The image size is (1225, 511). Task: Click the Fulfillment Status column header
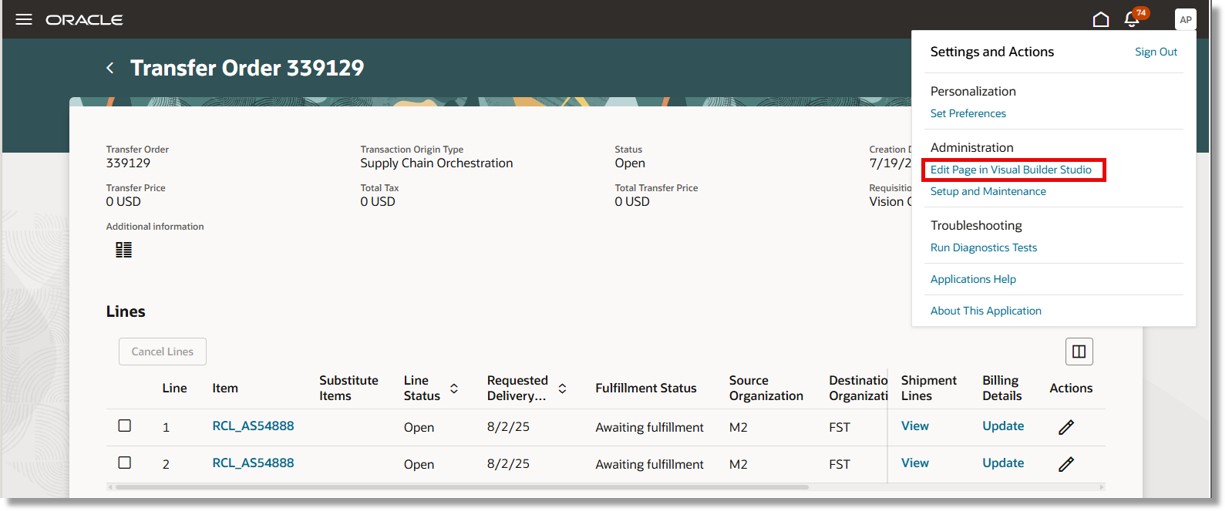click(646, 388)
